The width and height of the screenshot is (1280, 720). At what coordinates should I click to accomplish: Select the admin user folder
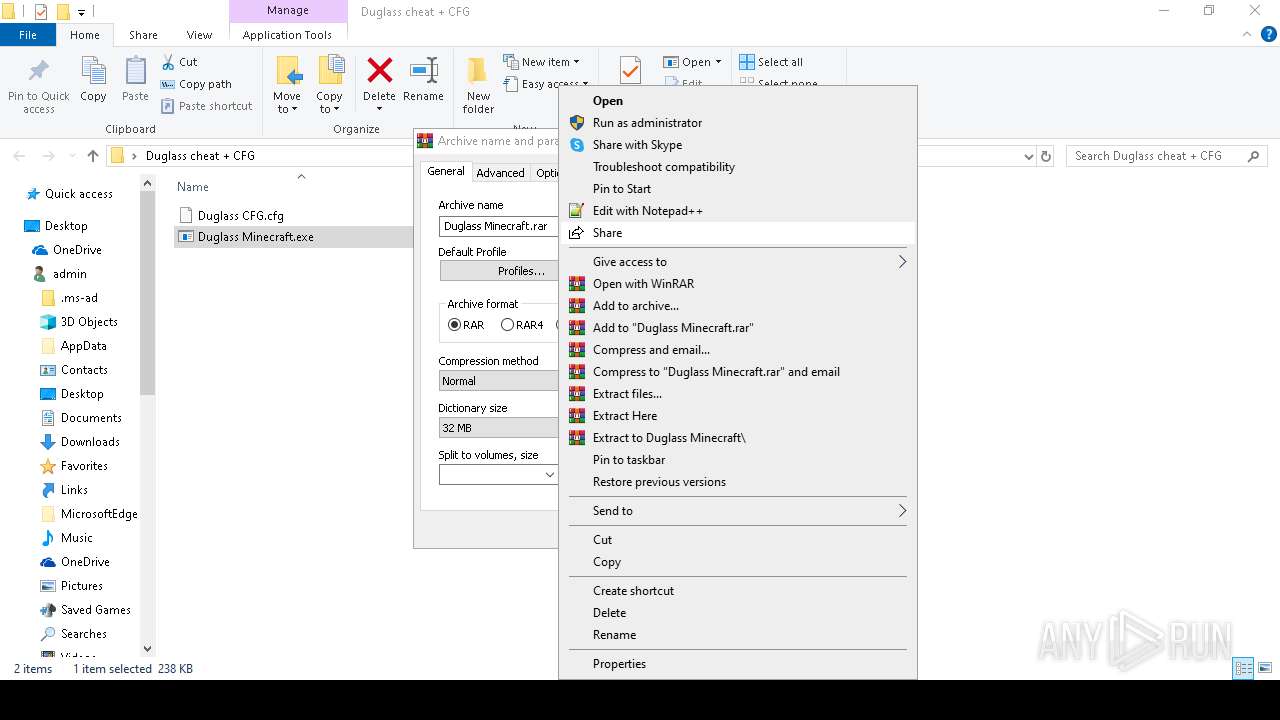[69, 274]
